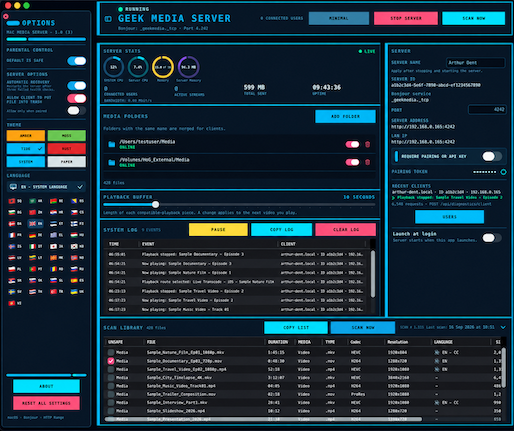
Task: Click the Add Folder button
Action: point(345,117)
